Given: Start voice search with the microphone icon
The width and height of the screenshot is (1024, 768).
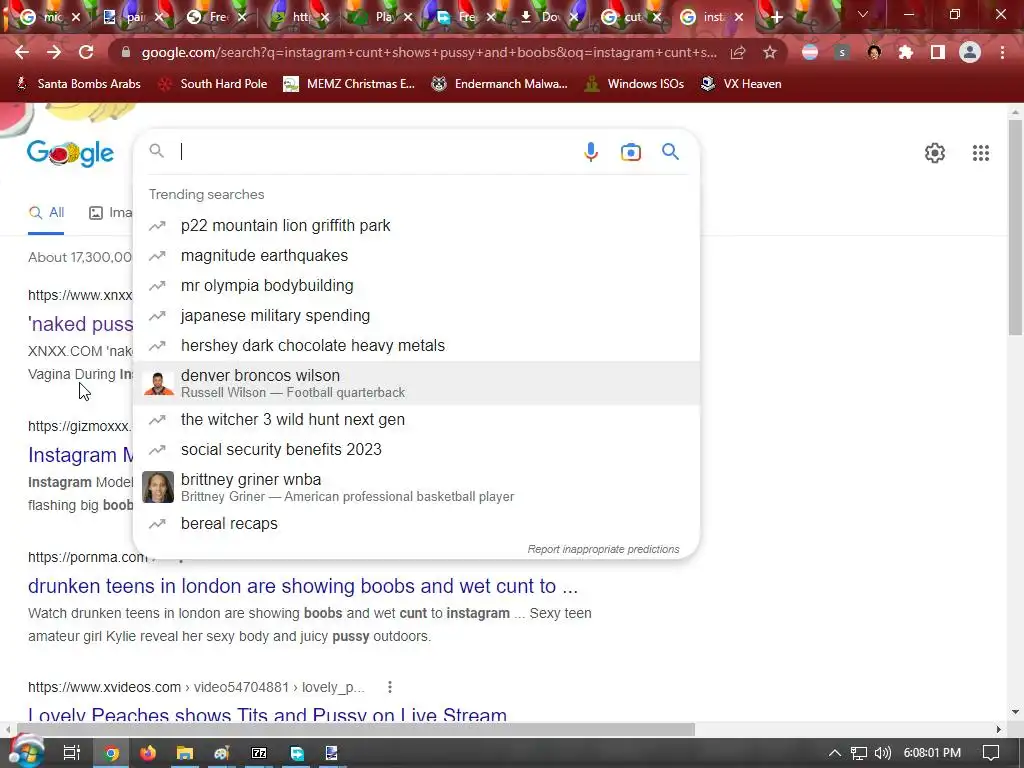Looking at the screenshot, I should [590, 152].
